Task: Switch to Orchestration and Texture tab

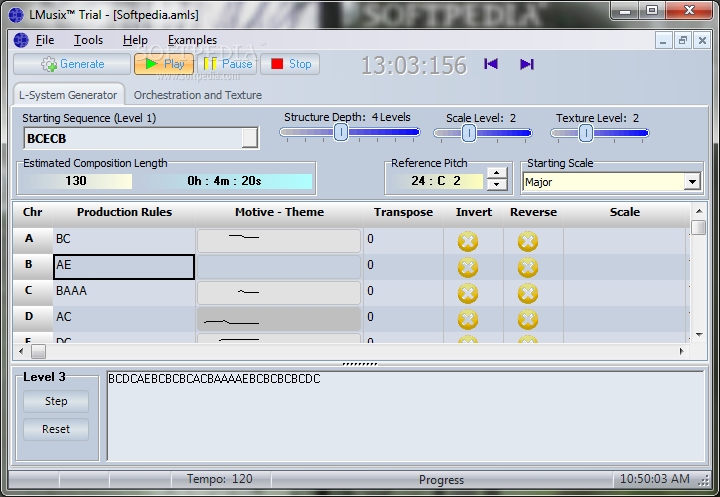Action: tap(197, 95)
